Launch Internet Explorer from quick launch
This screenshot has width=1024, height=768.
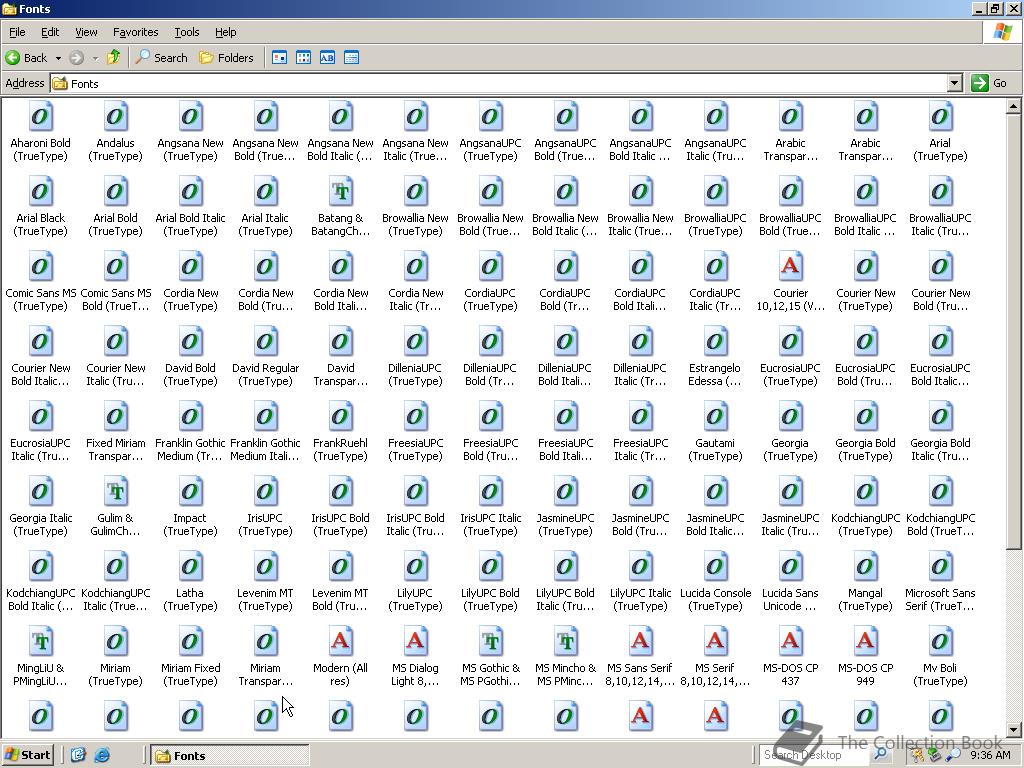102,756
